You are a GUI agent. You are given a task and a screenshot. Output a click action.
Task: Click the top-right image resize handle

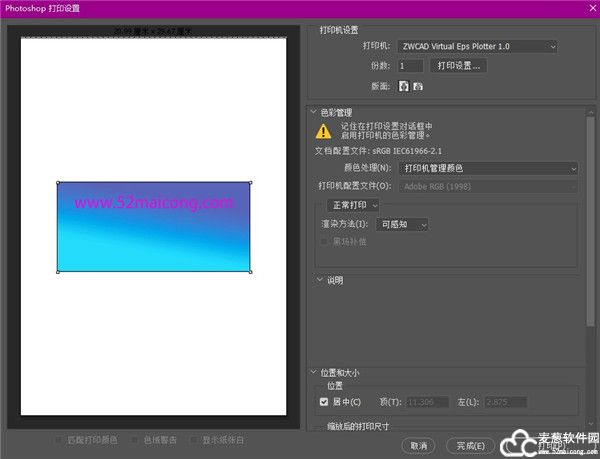coord(250,183)
